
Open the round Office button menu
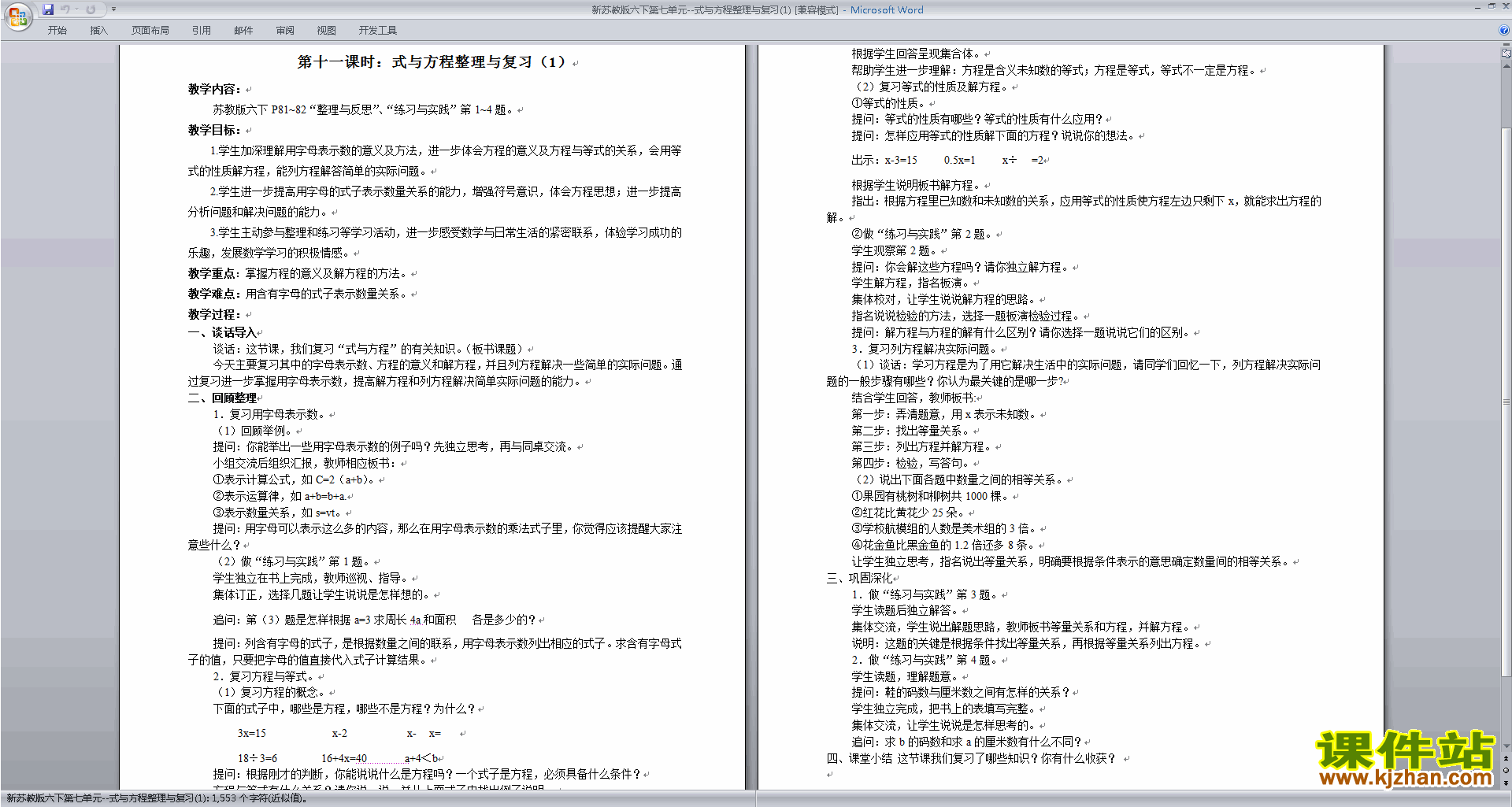pos(18,16)
